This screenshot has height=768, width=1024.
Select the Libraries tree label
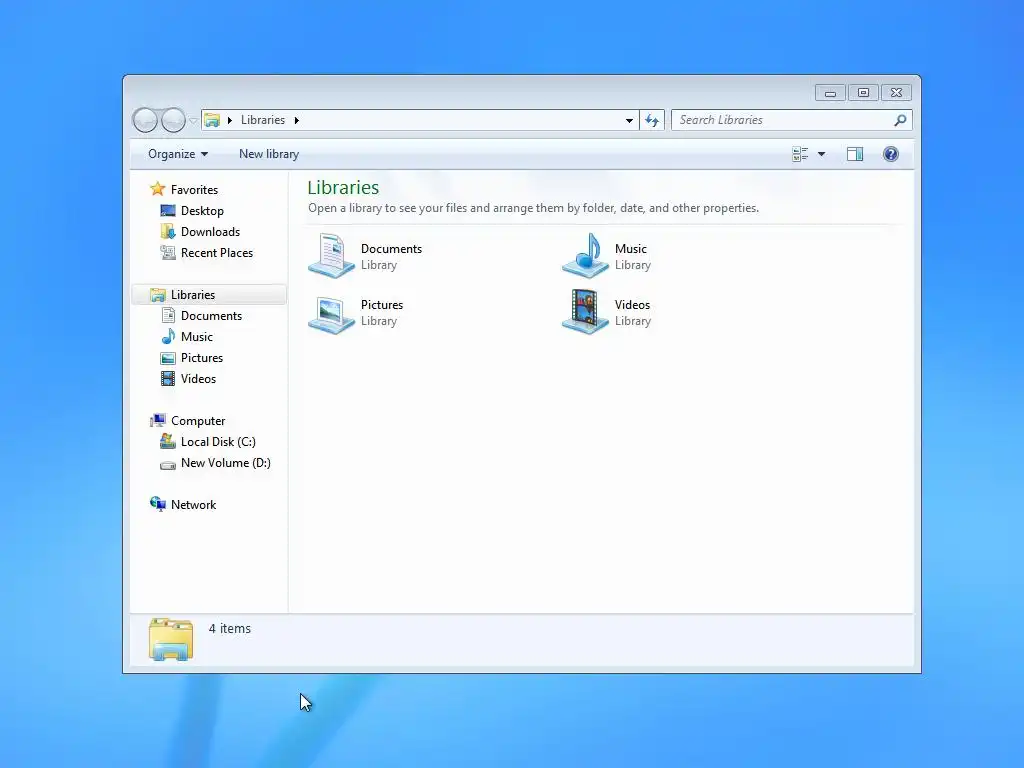pyautogui.click(x=193, y=295)
